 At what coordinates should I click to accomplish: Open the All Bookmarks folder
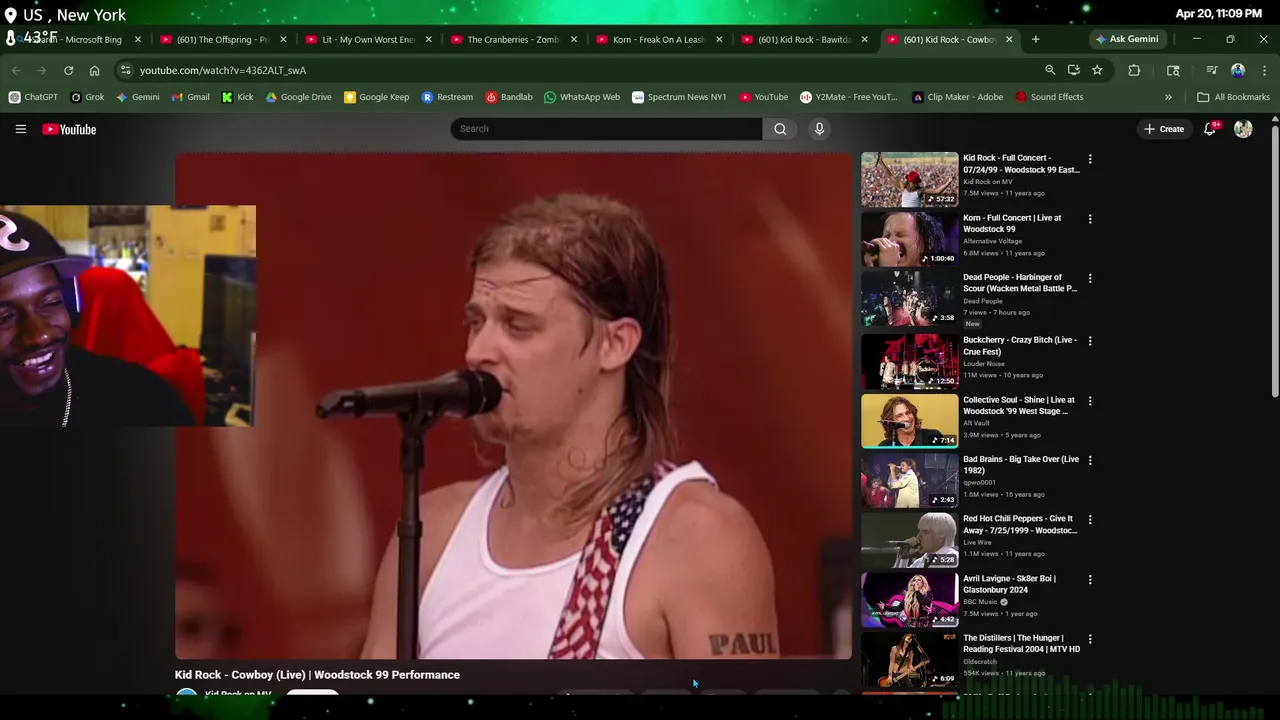tap(1233, 97)
